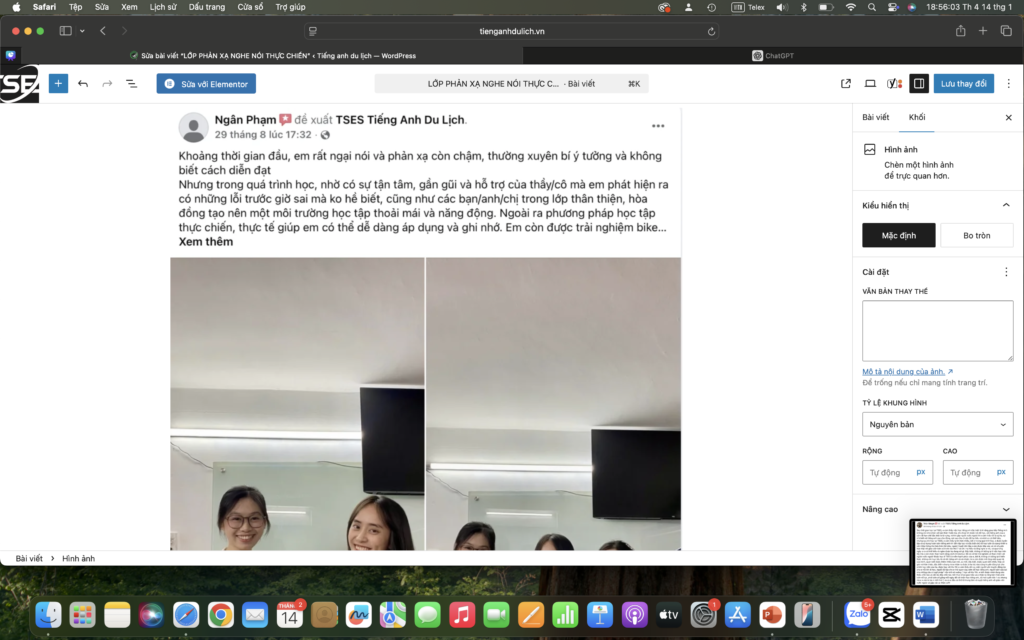Select the Bo tròn display style
The height and width of the screenshot is (640, 1024).
(x=976, y=235)
